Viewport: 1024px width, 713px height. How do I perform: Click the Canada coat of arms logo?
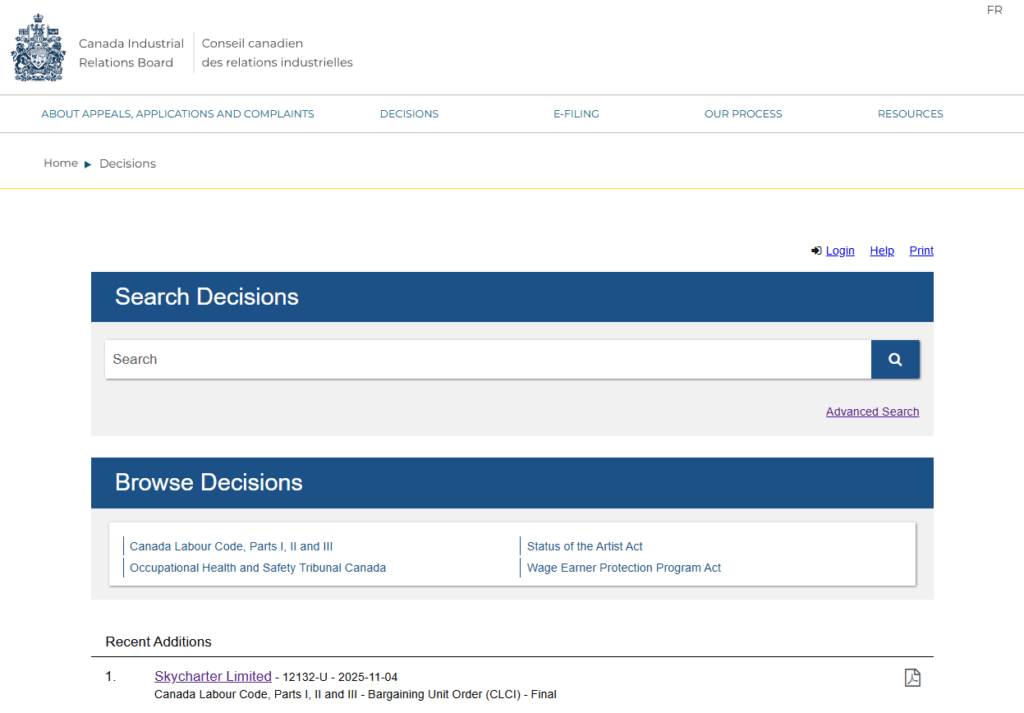[x=38, y=48]
